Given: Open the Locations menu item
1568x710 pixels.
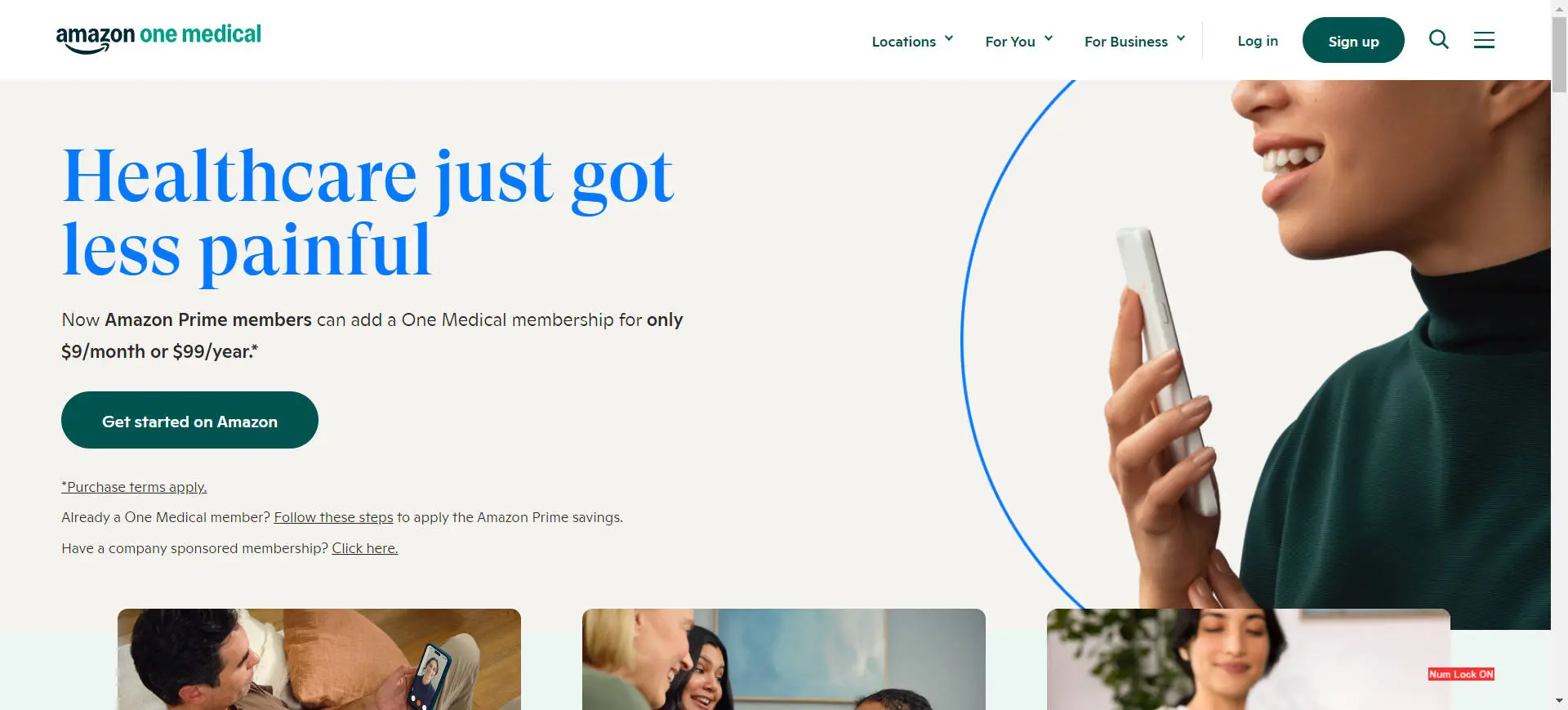Looking at the screenshot, I should click(x=903, y=42).
